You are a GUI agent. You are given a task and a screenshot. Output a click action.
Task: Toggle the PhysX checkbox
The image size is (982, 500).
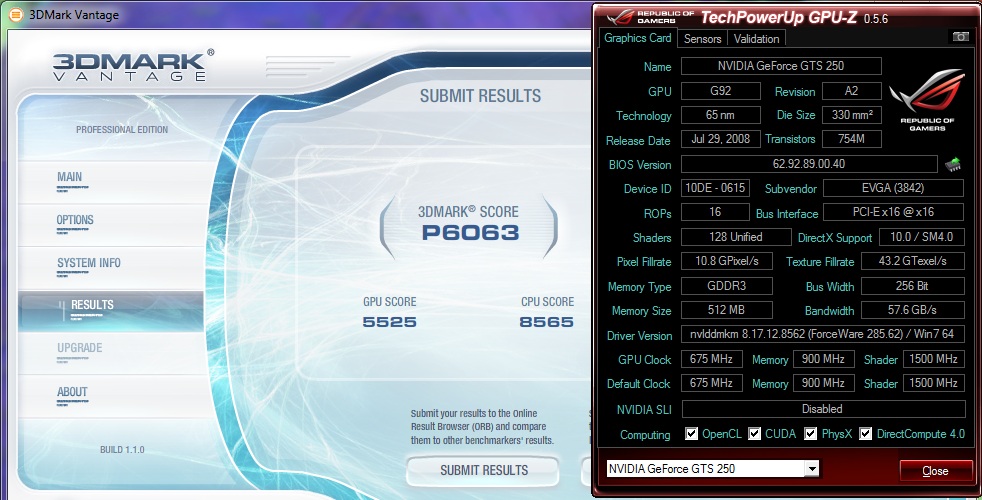coord(810,434)
